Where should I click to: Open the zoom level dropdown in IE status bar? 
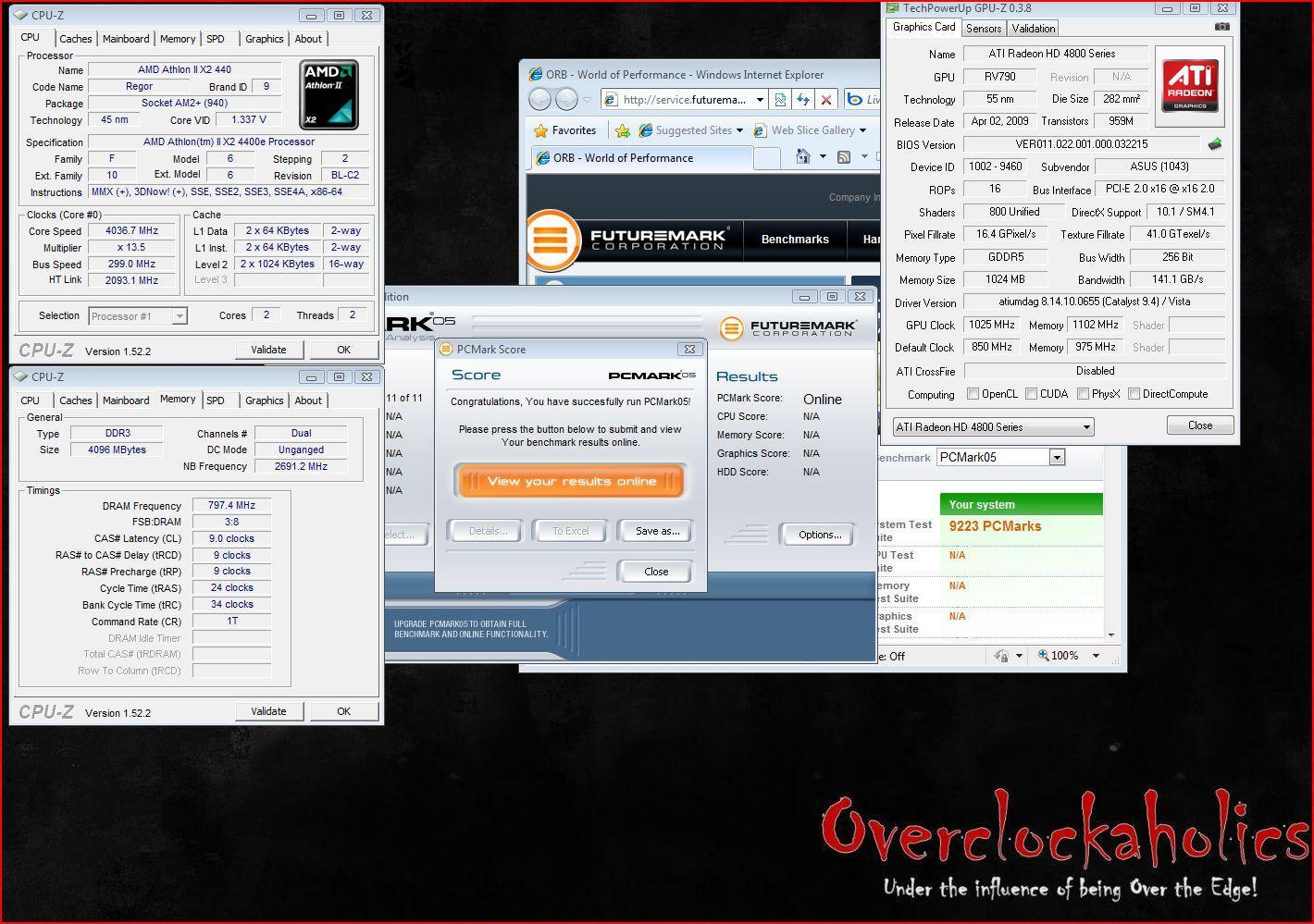coord(1096,655)
